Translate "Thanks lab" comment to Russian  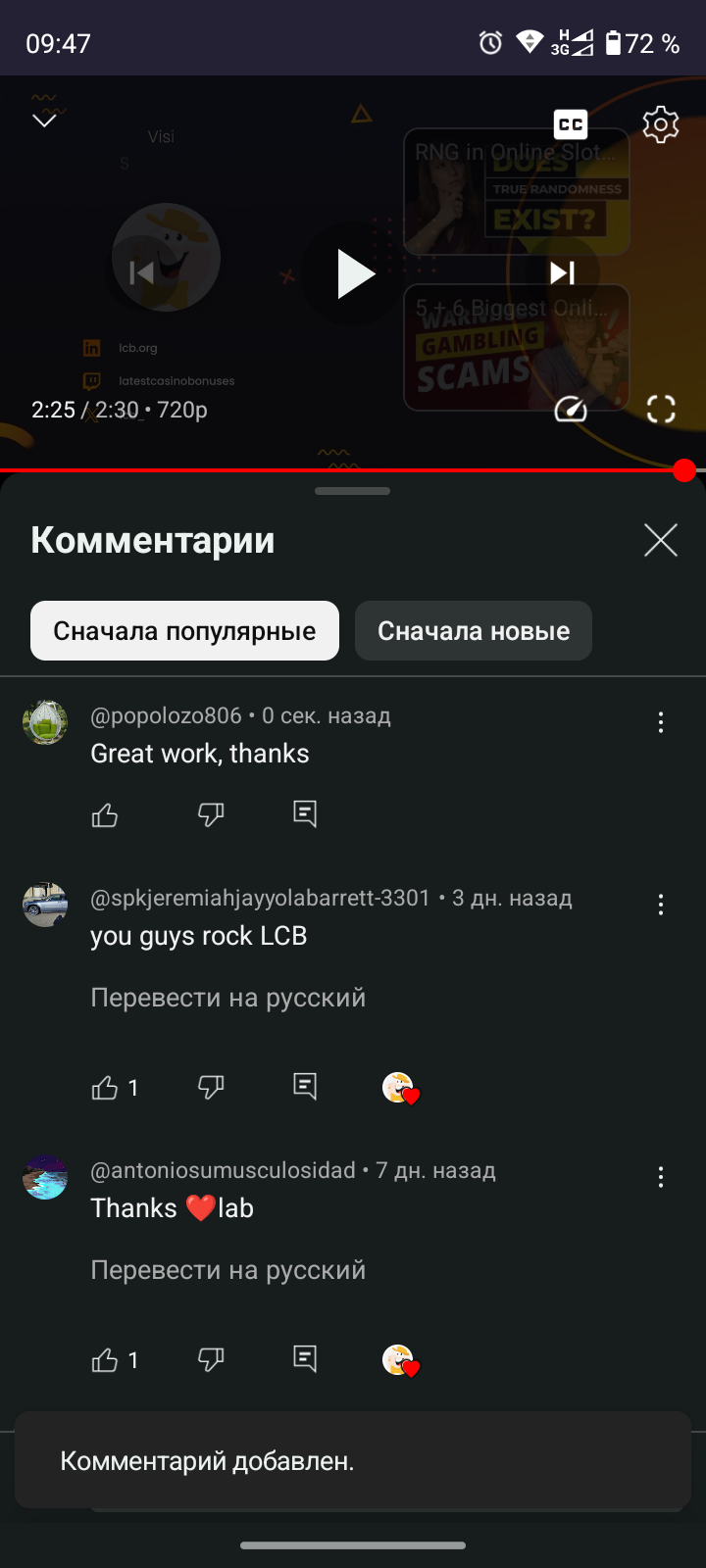(228, 1270)
